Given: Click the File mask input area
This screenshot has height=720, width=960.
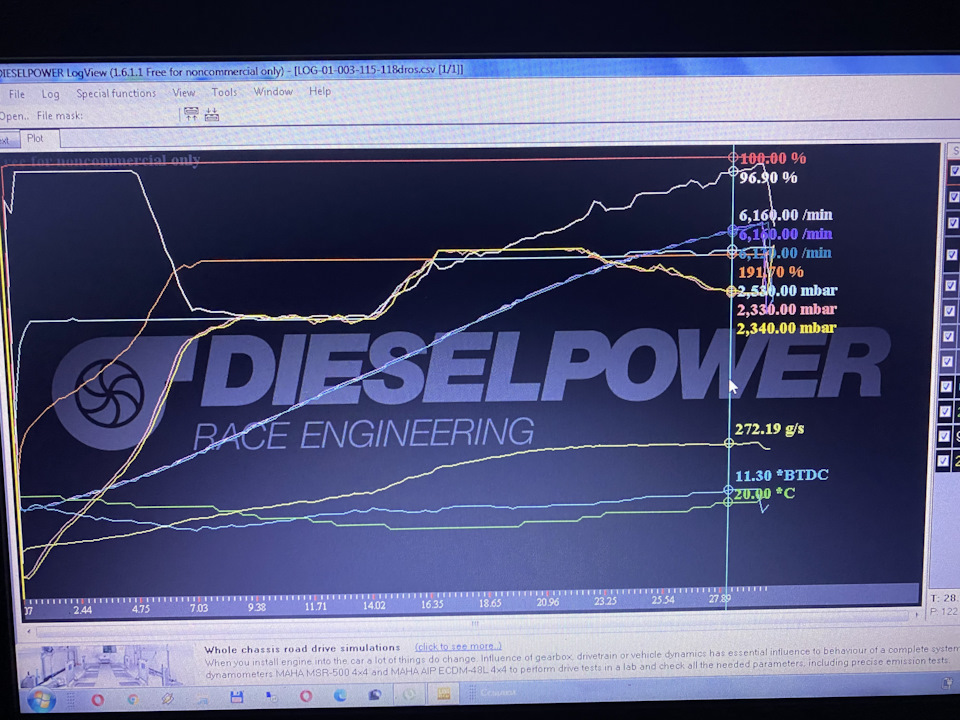Looking at the screenshot, I should click(129, 115).
